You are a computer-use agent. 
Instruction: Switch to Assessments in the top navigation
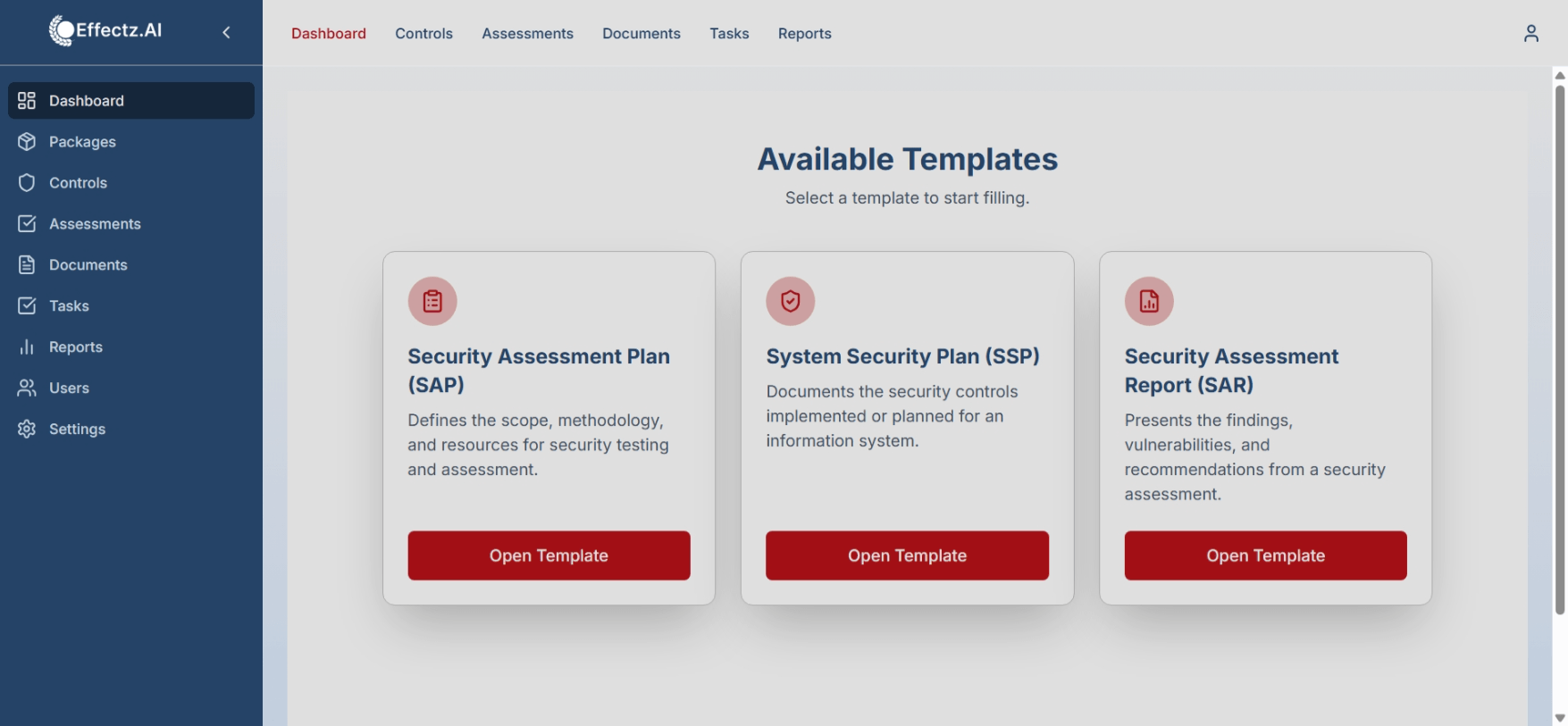[x=527, y=34]
